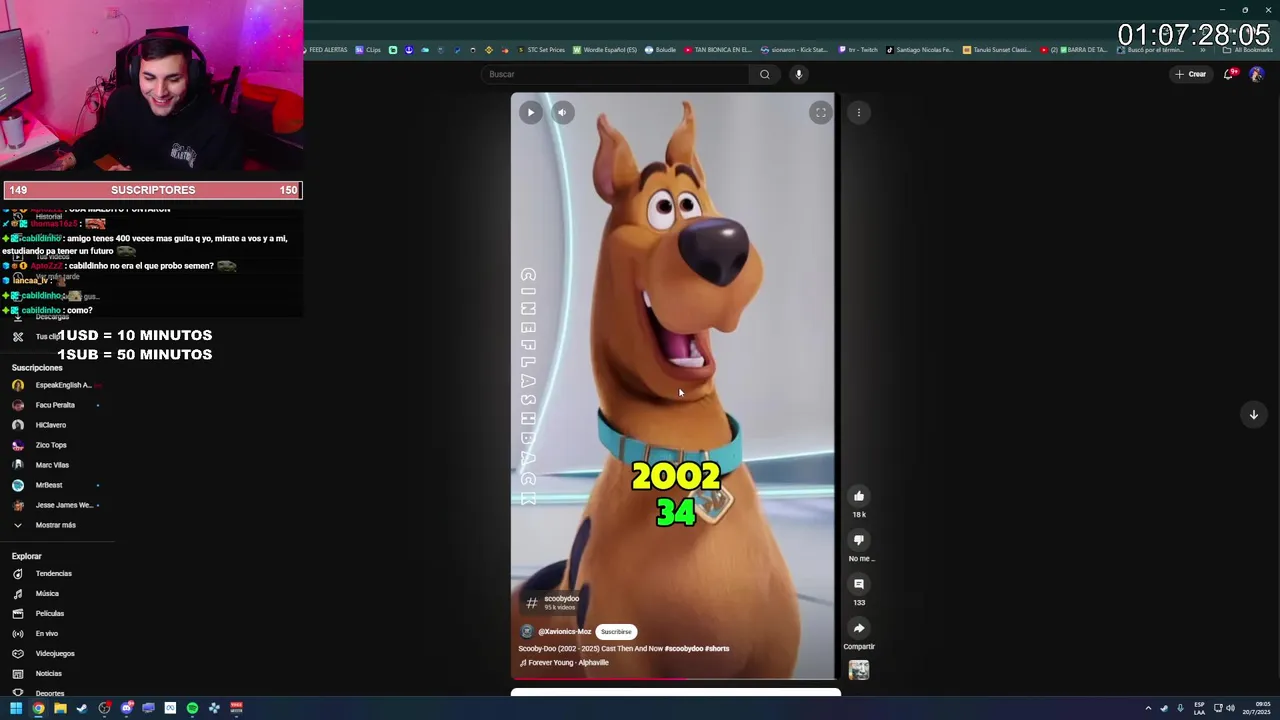Open STC Set Prices bookmark

click(x=541, y=50)
